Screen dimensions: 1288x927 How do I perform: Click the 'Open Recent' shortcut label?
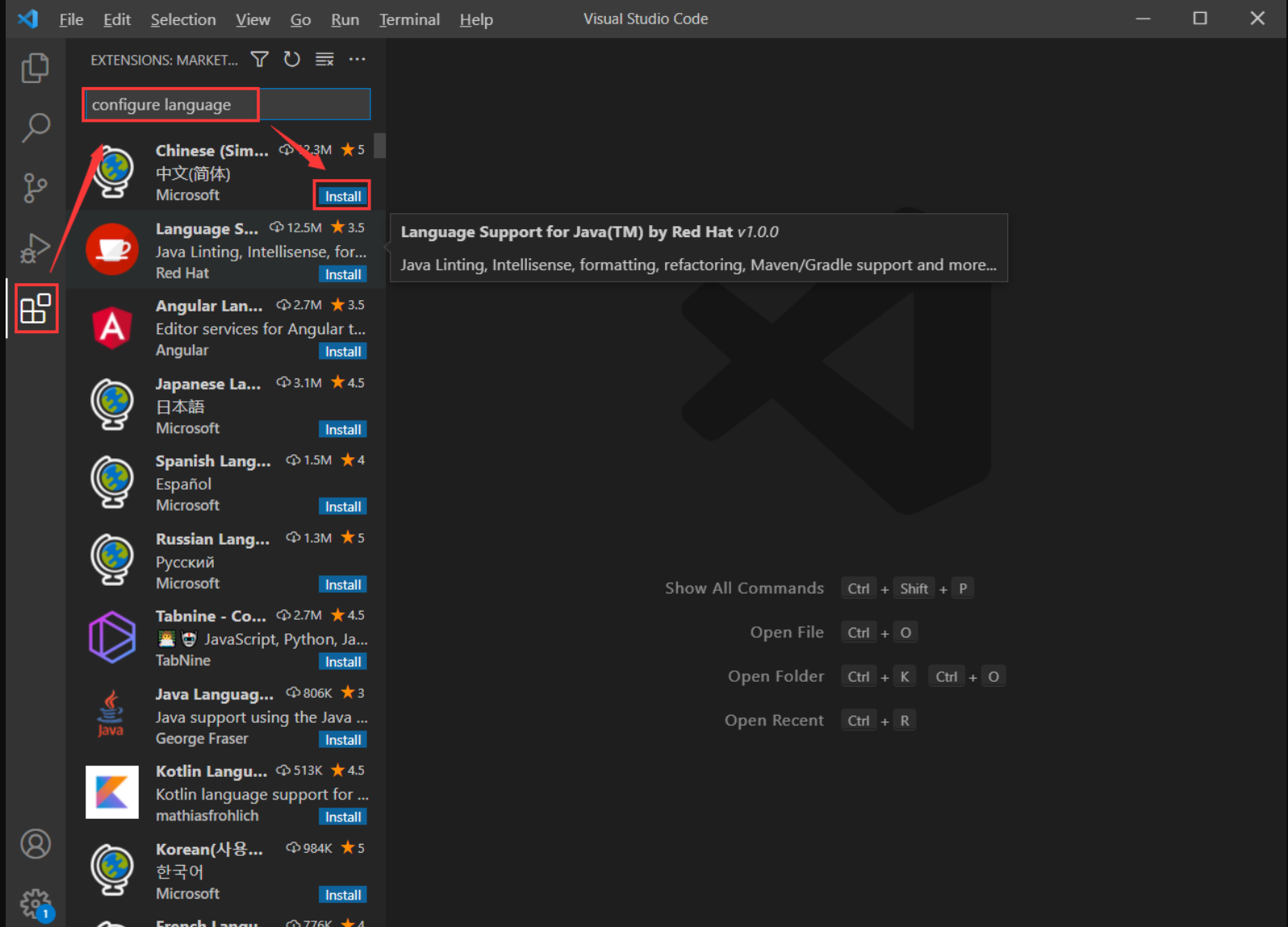click(x=774, y=720)
